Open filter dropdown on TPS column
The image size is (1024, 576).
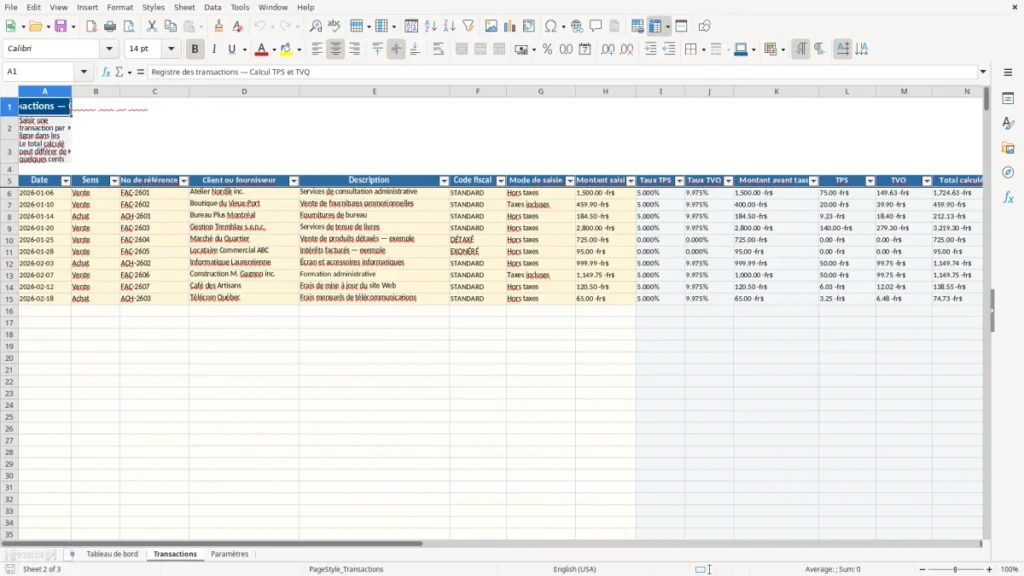870,181
